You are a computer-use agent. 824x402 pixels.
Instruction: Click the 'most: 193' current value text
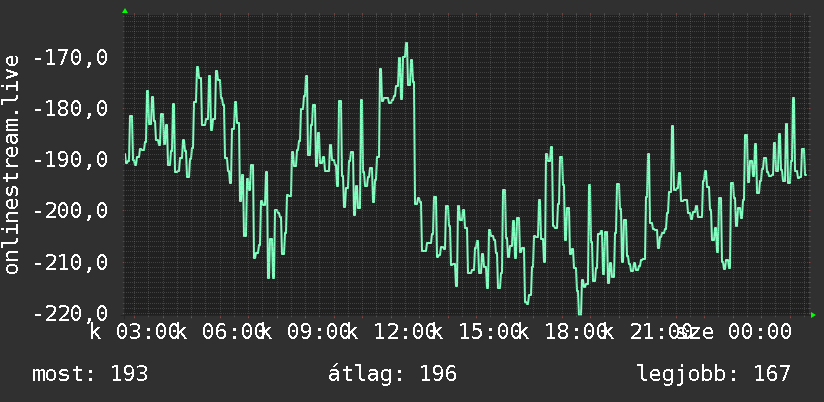[x=90, y=374]
